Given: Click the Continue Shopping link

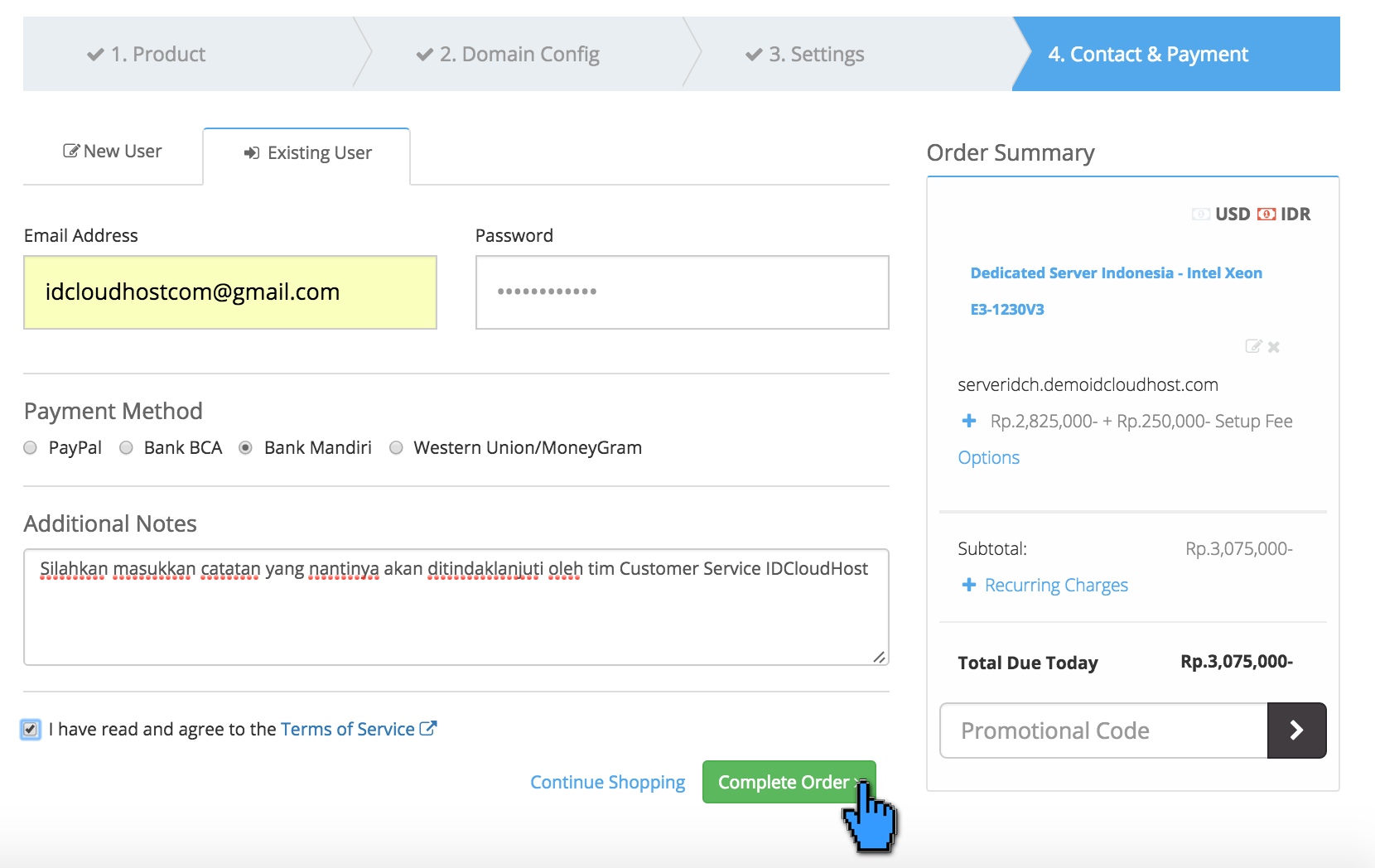Looking at the screenshot, I should (x=607, y=782).
